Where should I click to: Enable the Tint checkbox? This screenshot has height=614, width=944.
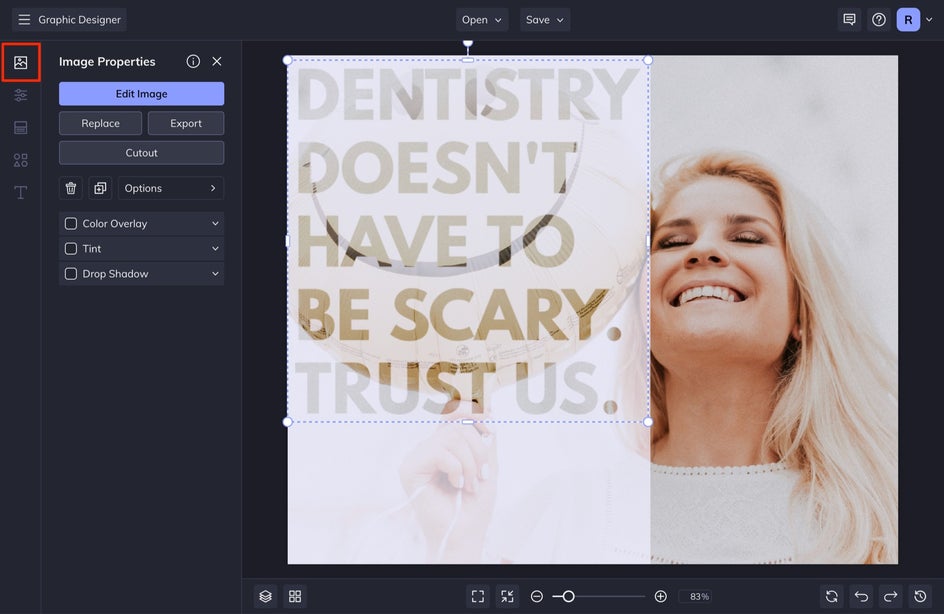(x=71, y=249)
